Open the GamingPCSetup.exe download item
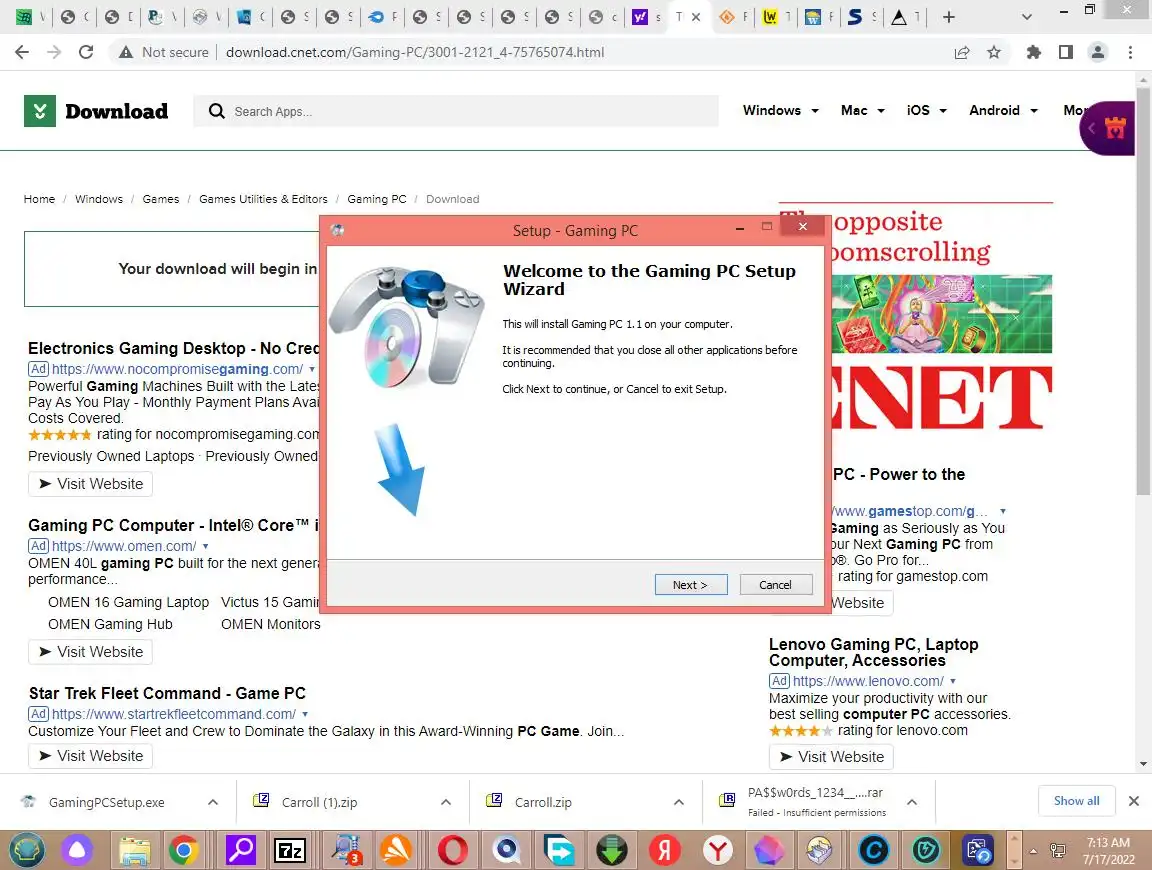 pos(105,802)
